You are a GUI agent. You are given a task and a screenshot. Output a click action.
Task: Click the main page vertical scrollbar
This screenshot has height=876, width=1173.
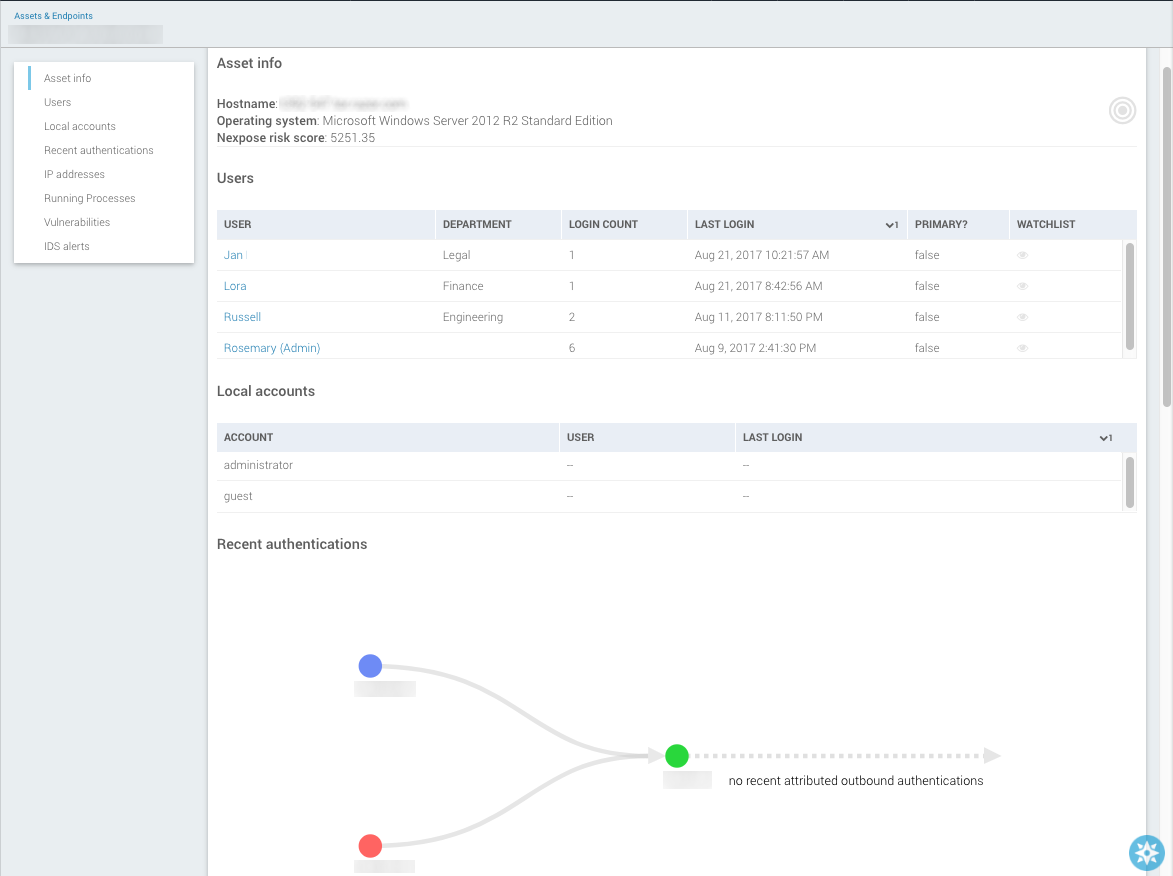pos(1167,236)
